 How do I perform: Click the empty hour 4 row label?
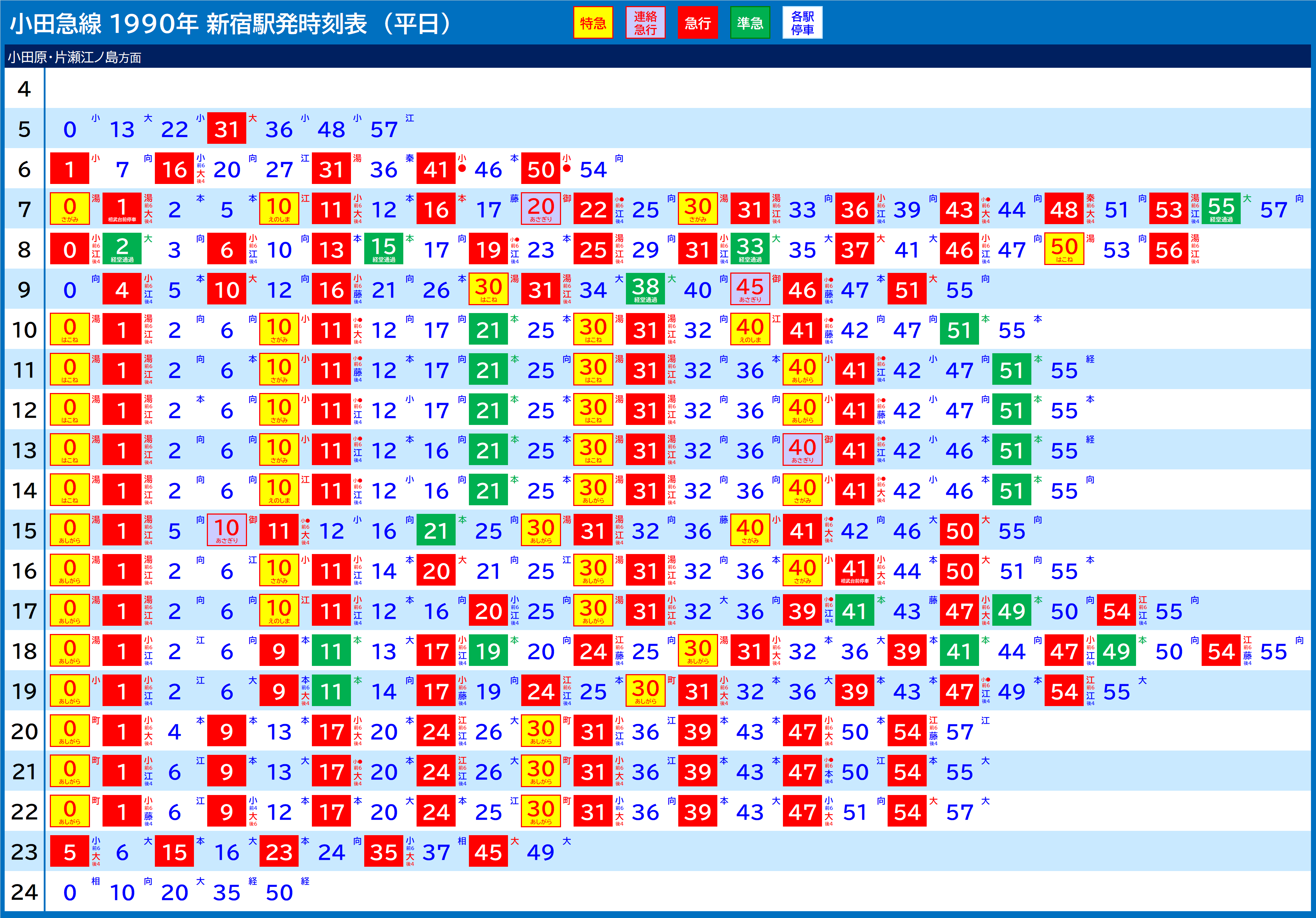24,89
